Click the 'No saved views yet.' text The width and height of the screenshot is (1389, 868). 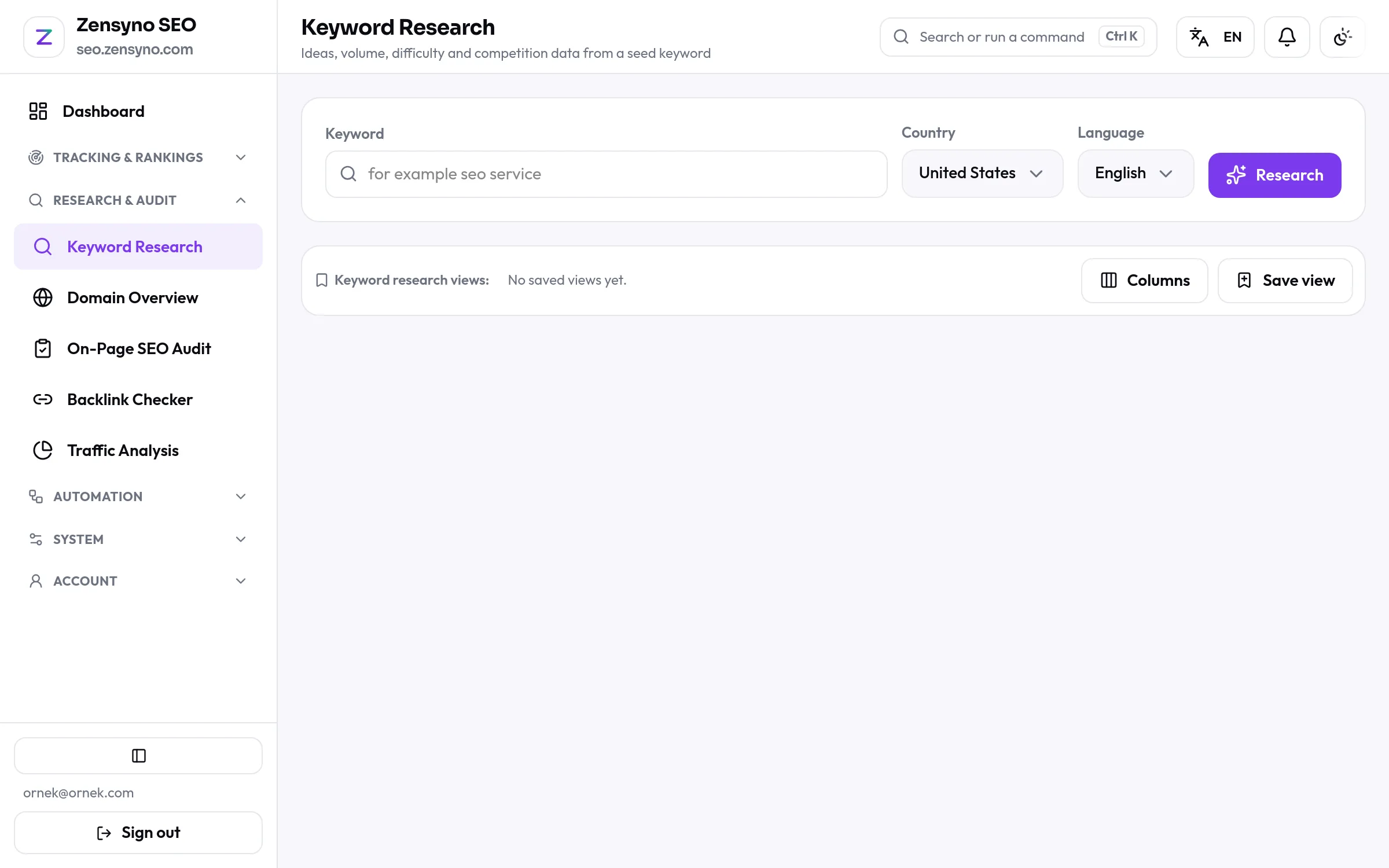click(567, 280)
